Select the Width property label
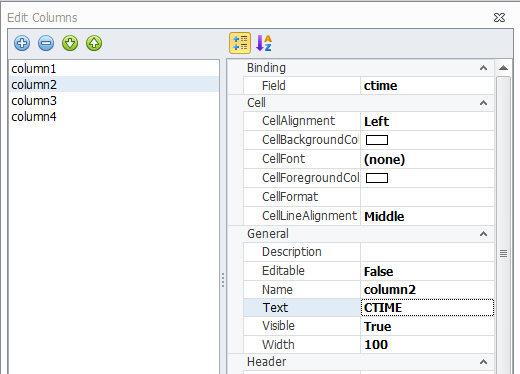This screenshot has height=374, width=520. click(x=278, y=345)
